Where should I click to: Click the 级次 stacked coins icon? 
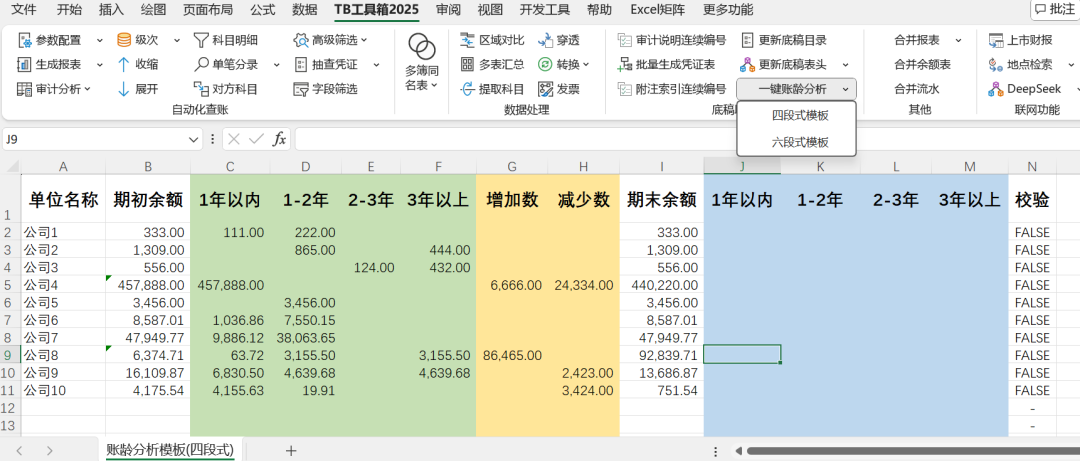[x=125, y=41]
